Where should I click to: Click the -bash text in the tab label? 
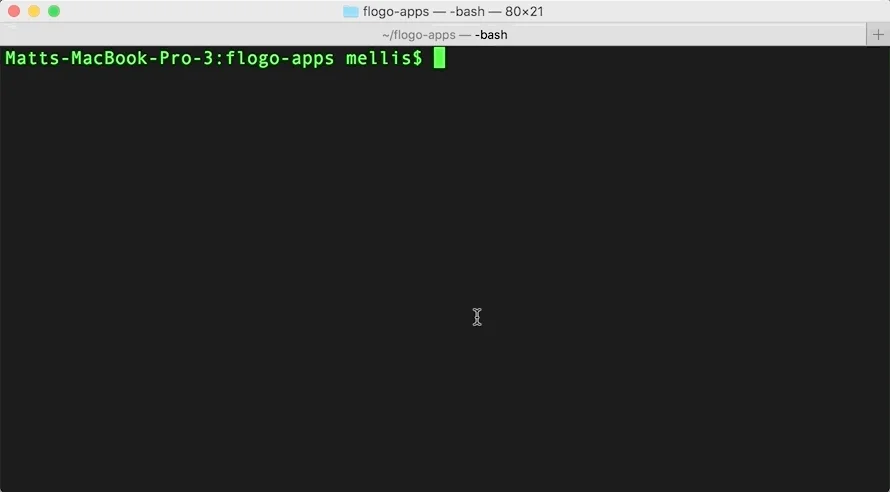click(x=491, y=35)
